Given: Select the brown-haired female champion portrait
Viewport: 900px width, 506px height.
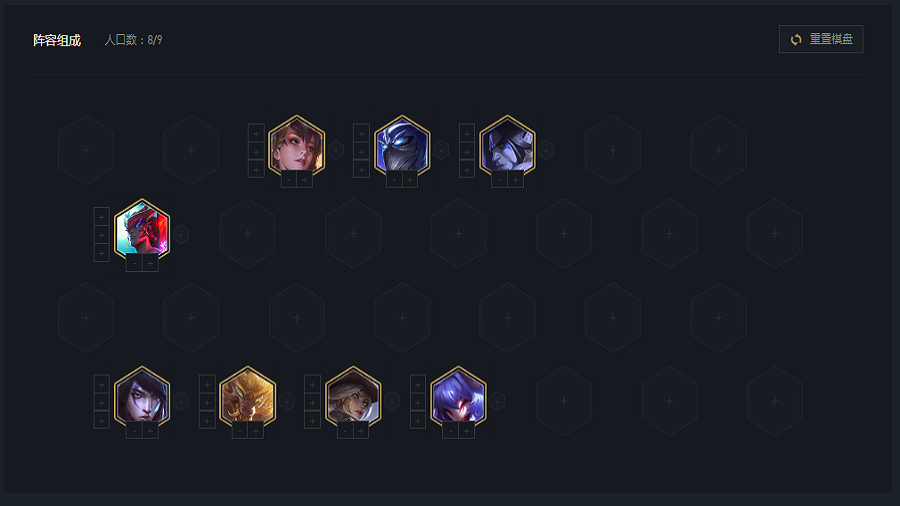Looking at the screenshot, I should coord(296,146).
